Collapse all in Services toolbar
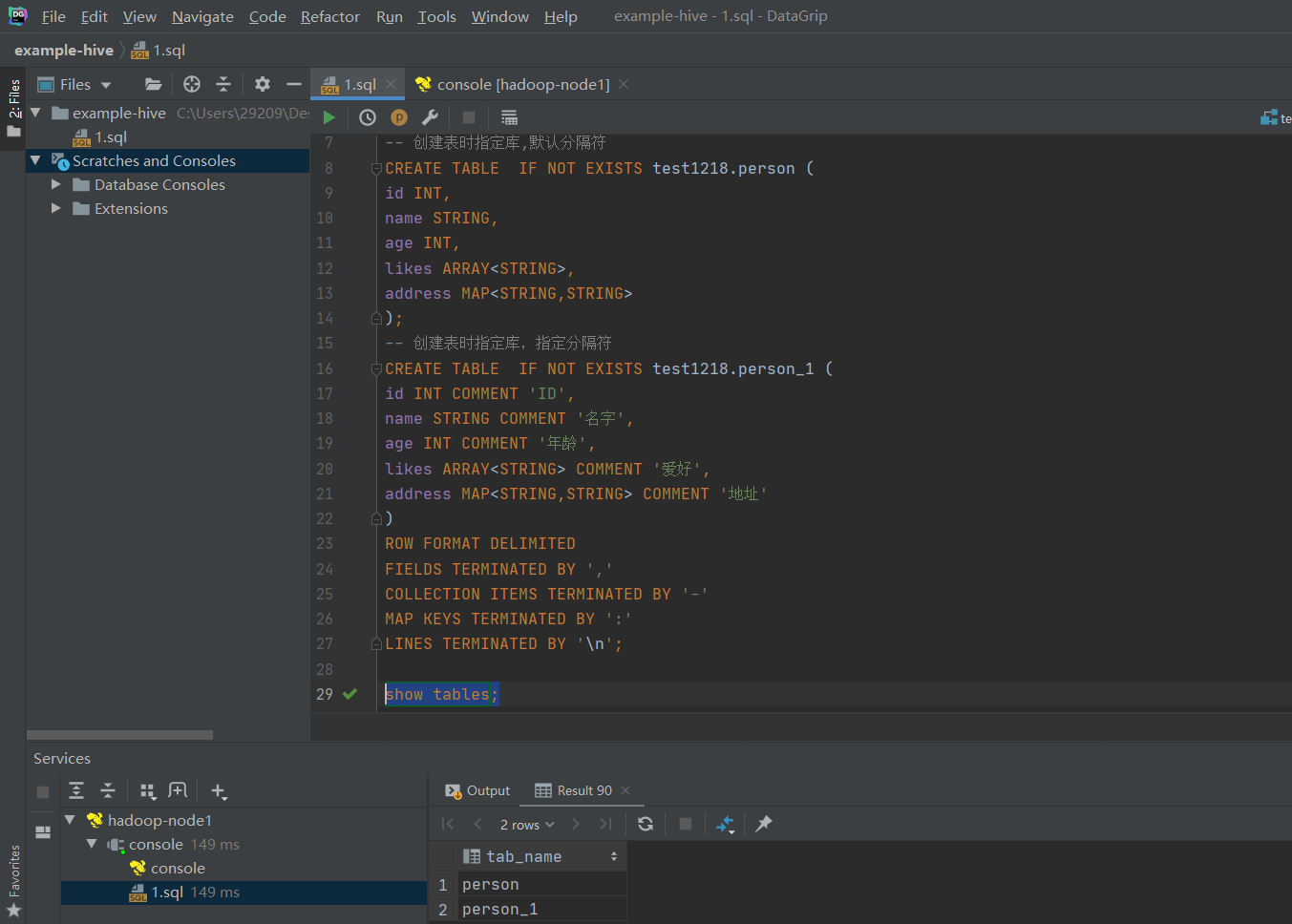The image size is (1292, 924). pos(108,790)
